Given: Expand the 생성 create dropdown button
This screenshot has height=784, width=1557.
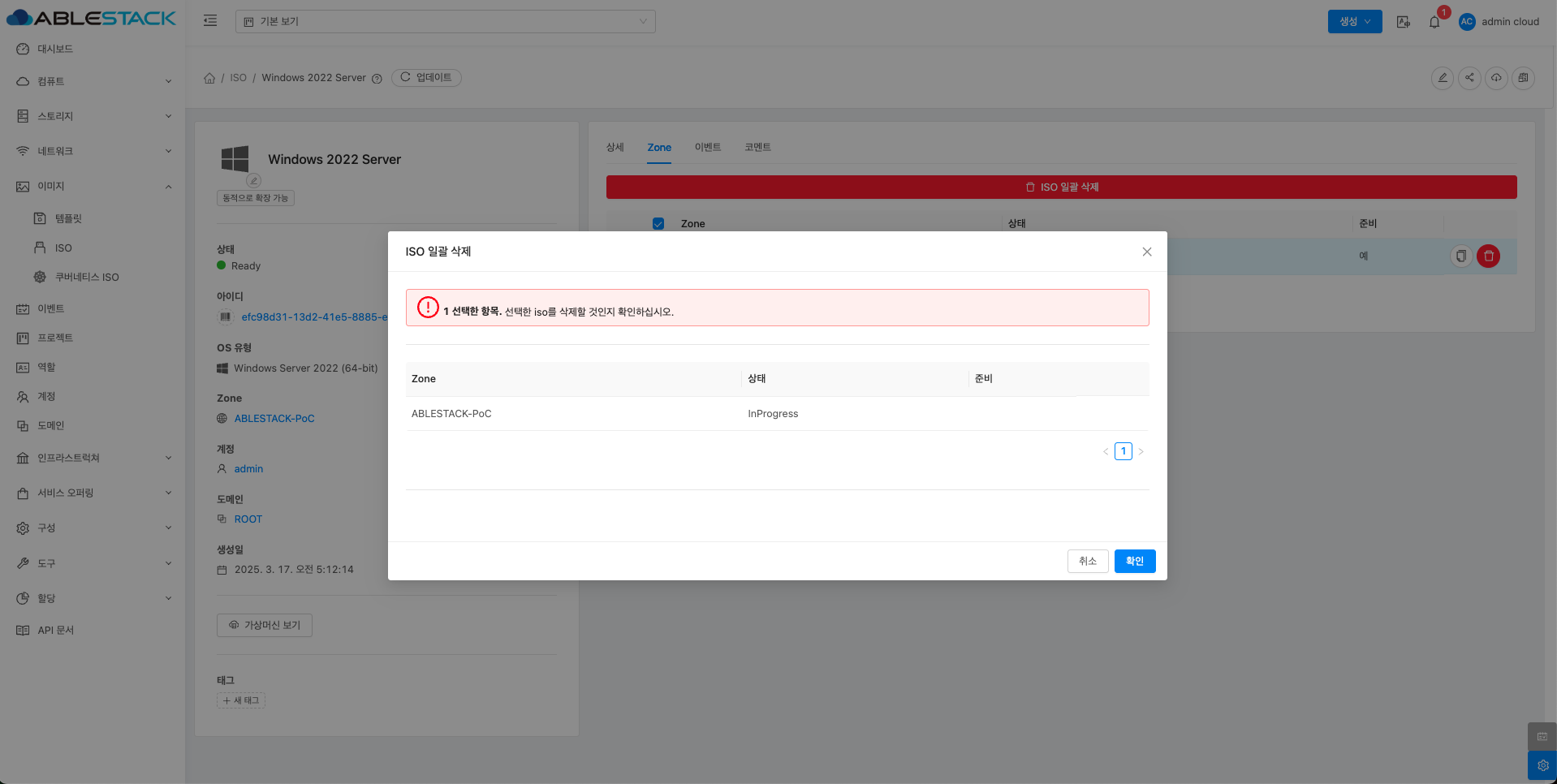Looking at the screenshot, I should [1354, 22].
